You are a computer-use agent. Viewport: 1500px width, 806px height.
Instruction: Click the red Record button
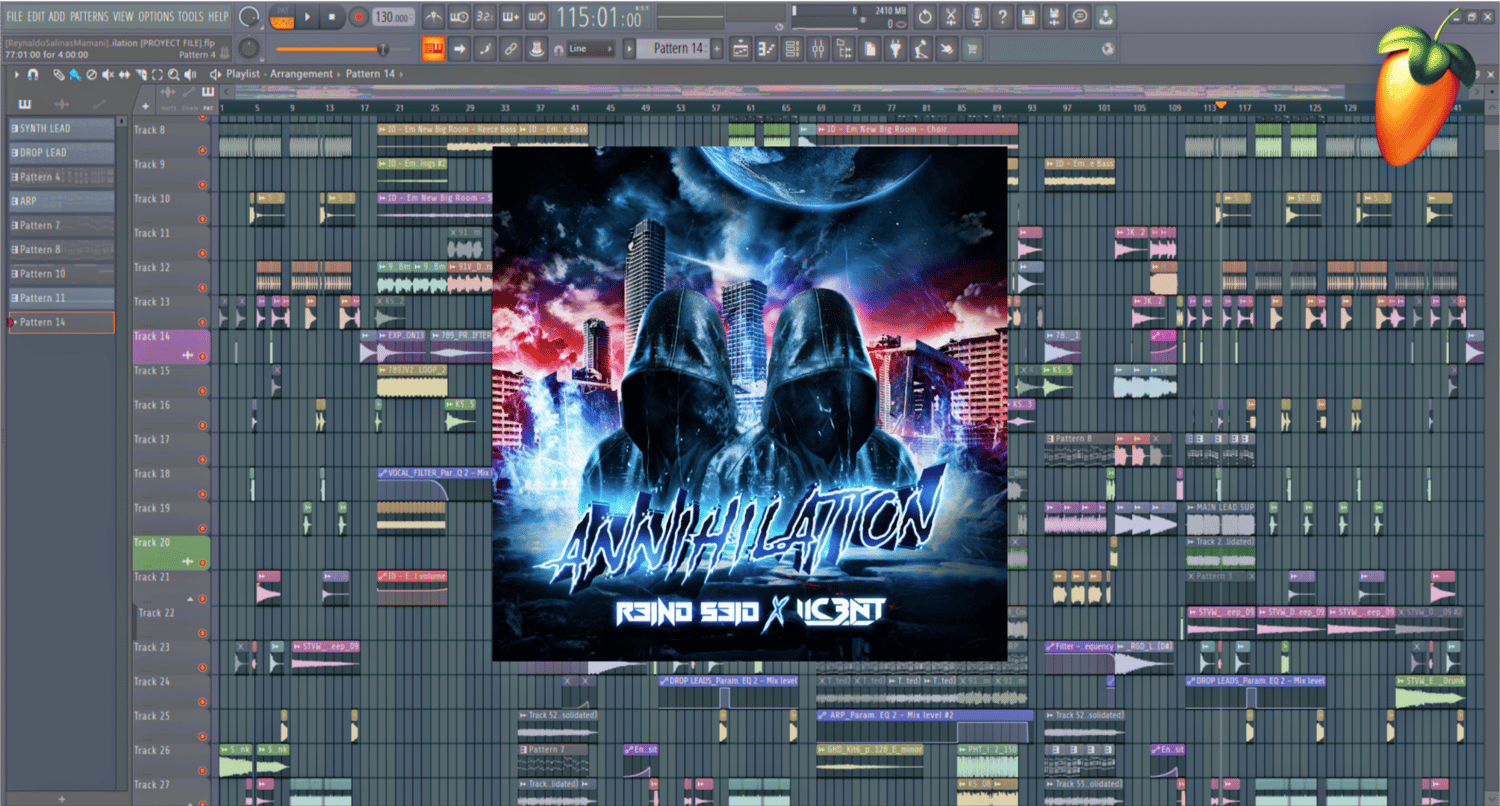[358, 17]
